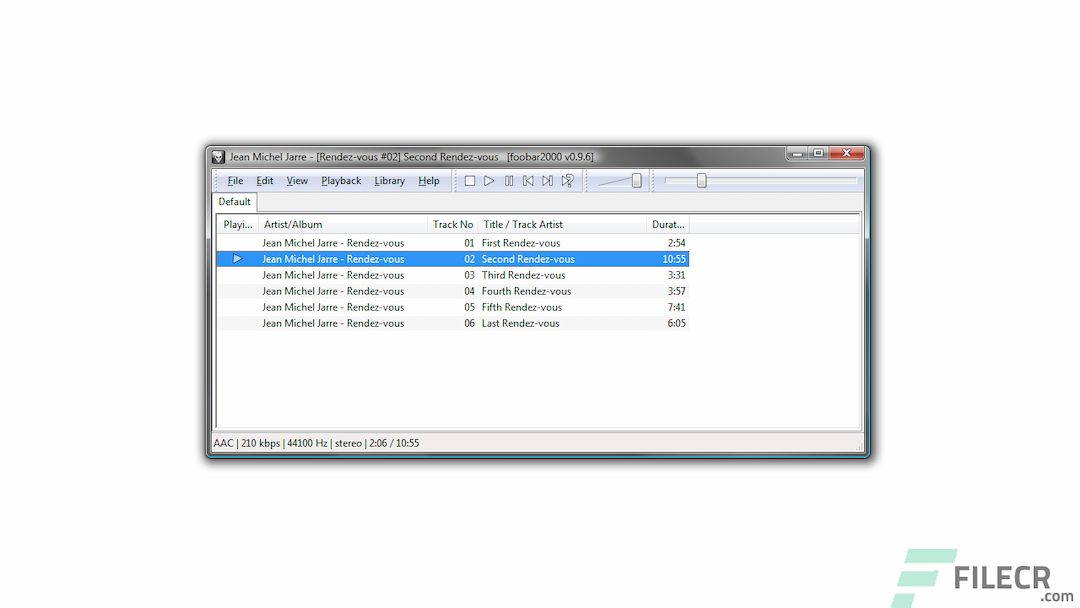Open the Playback menu

coord(341,180)
